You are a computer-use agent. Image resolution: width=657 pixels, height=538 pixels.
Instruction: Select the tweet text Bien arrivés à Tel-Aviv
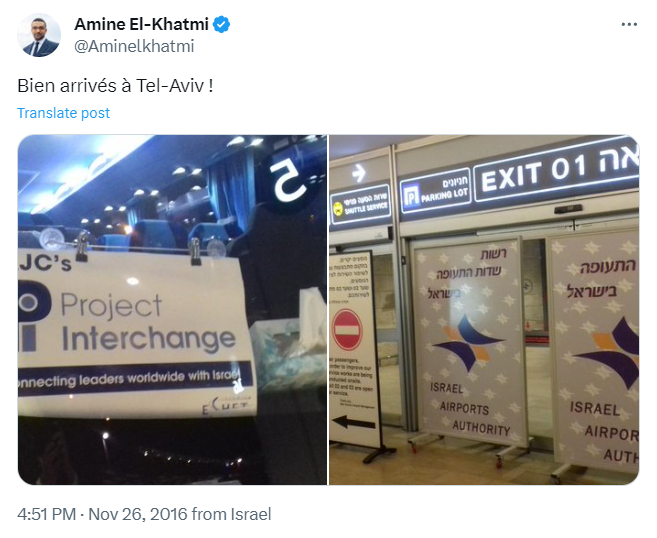115,85
